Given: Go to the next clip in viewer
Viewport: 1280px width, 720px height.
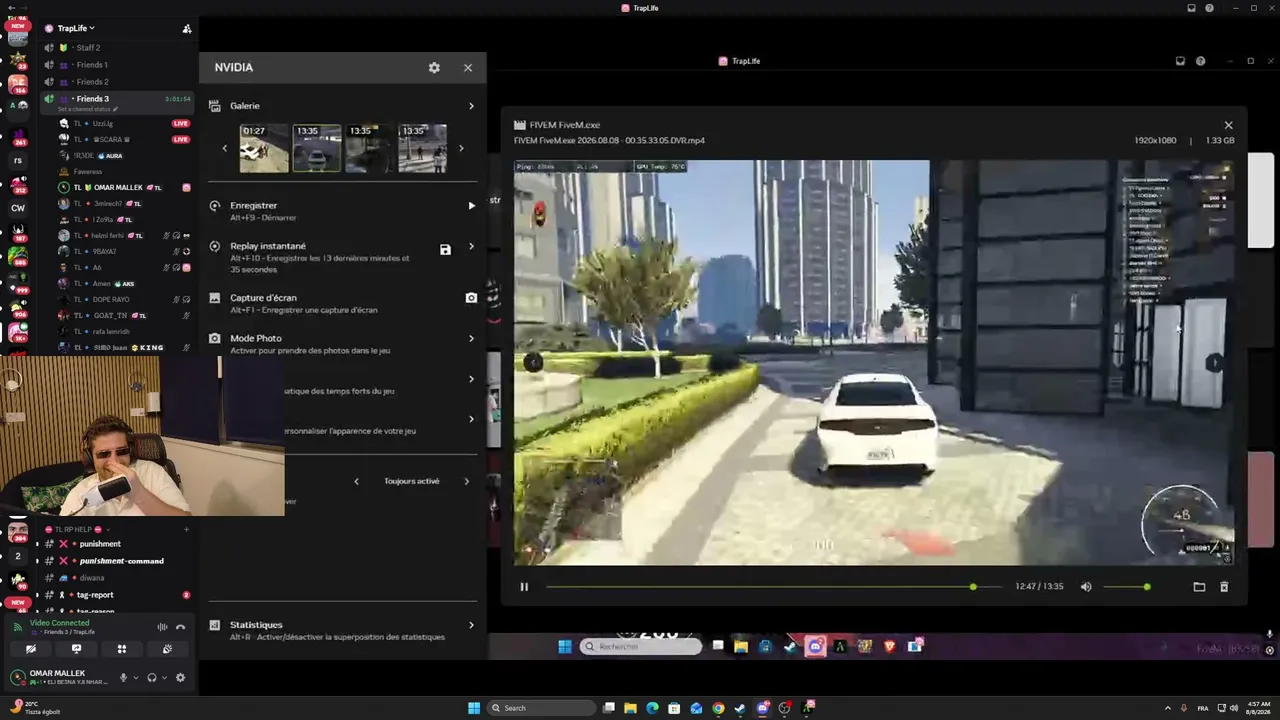Looking at the screenshot, I should [x=1214, y=363].
